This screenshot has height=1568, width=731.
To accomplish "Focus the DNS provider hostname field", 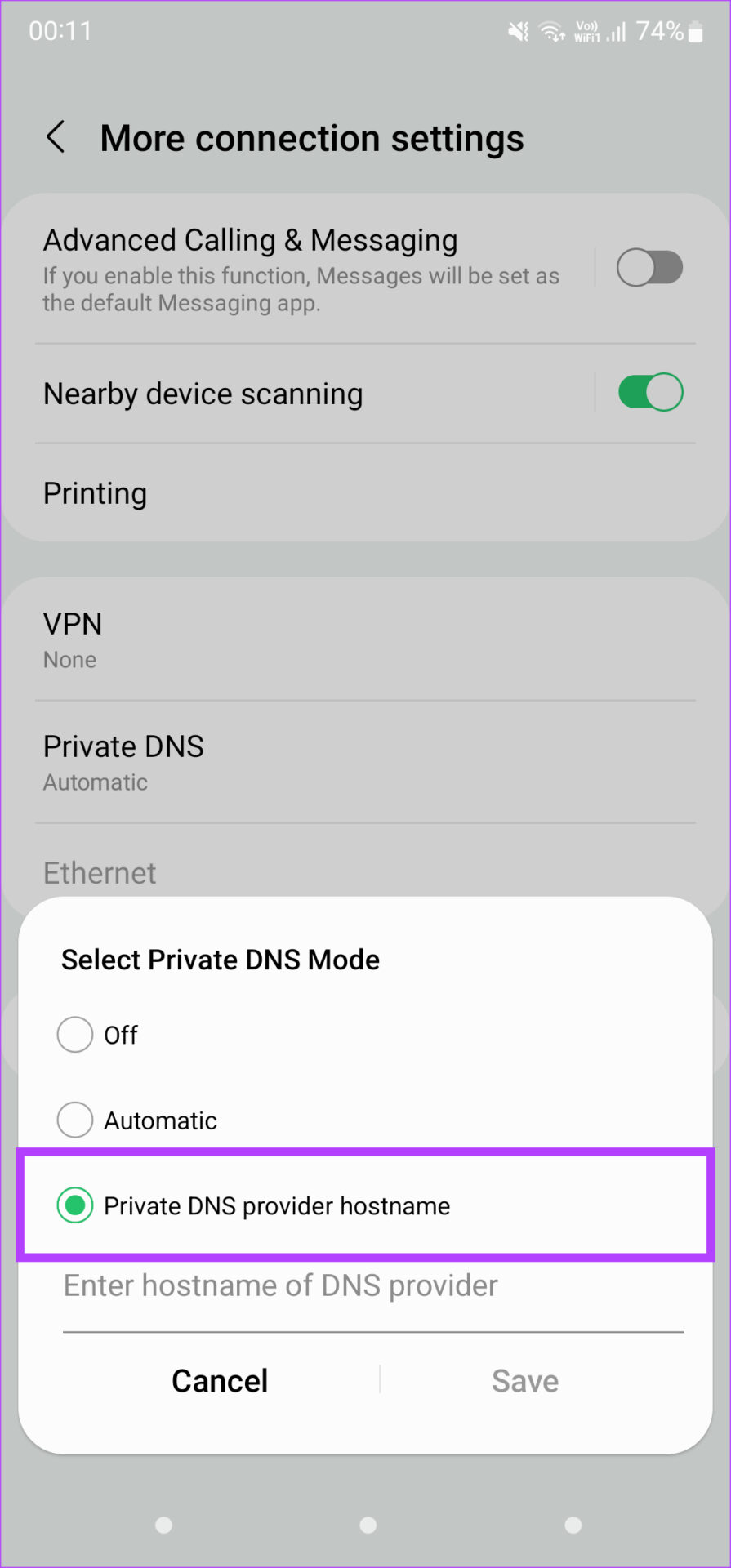I will pyautogui.click(x=372, y=1287).
